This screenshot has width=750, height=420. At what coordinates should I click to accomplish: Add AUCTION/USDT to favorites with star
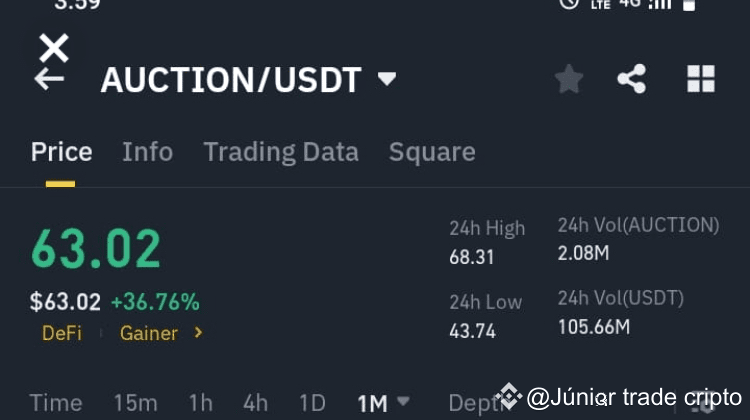tap(569, 79)
